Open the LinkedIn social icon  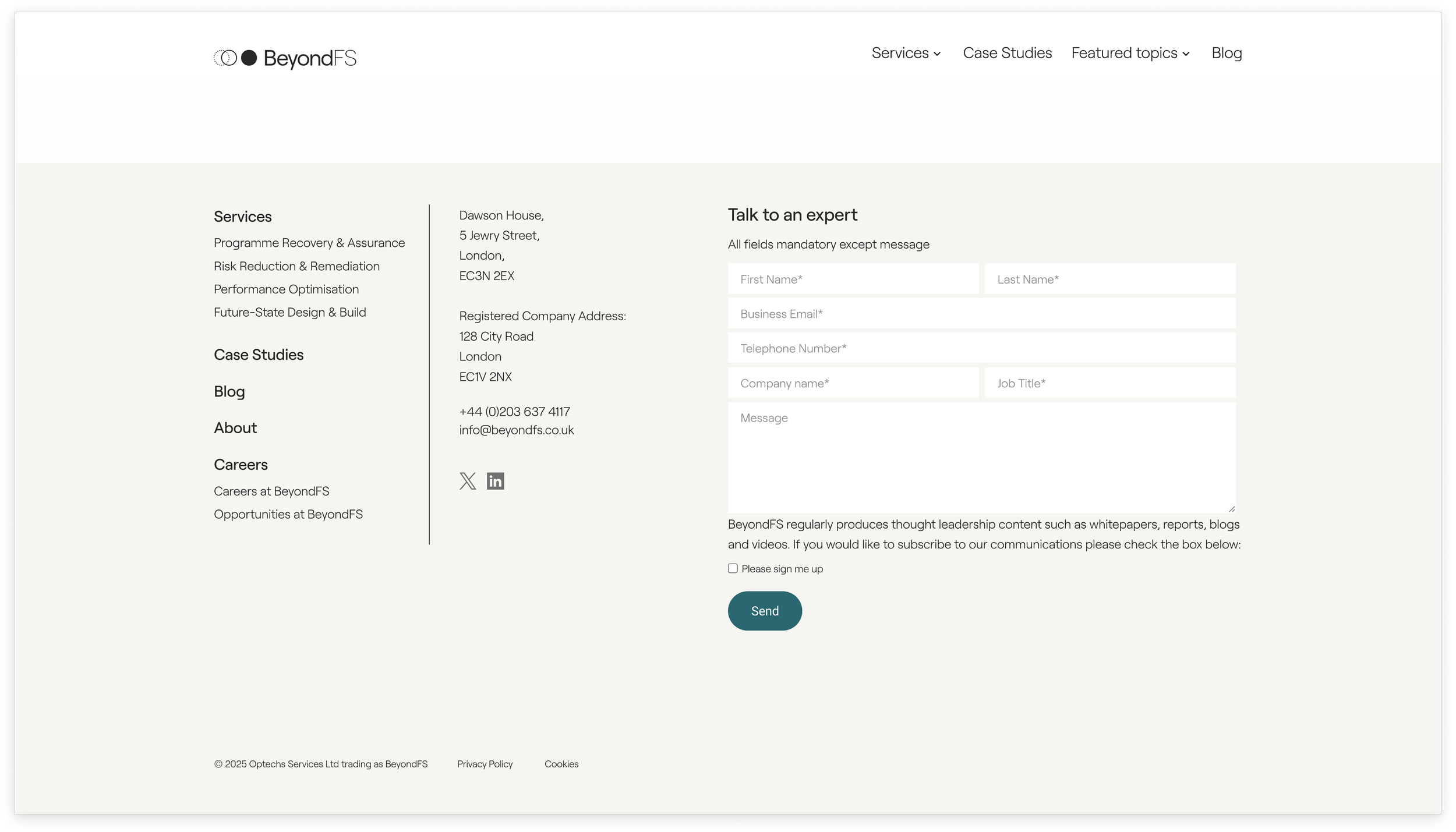click(x=495, y=481)
